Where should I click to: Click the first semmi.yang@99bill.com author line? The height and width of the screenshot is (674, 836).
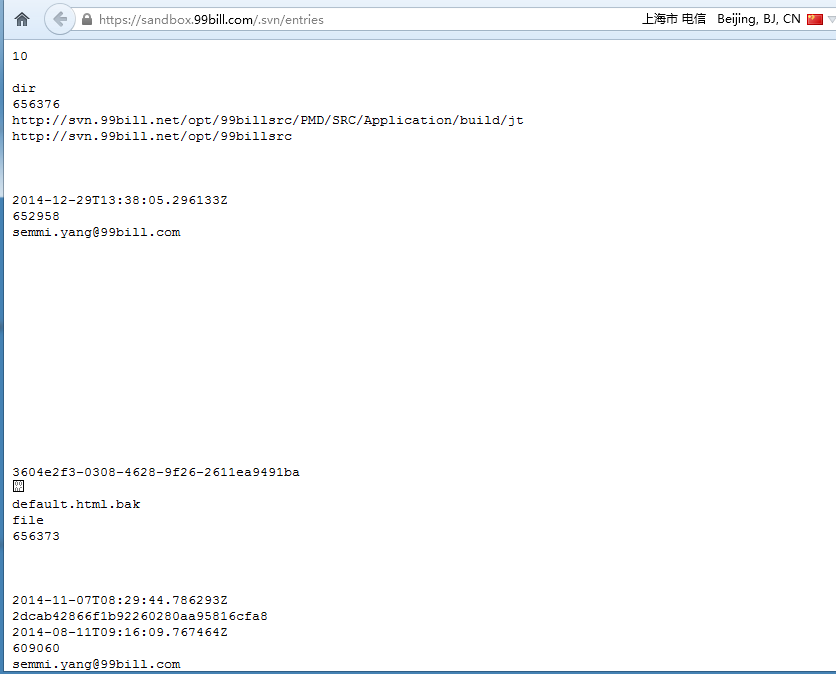coord(96,232)
